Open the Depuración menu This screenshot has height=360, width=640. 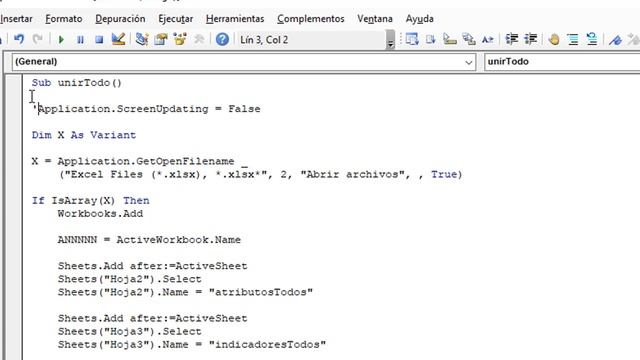(x=120, y=19)
